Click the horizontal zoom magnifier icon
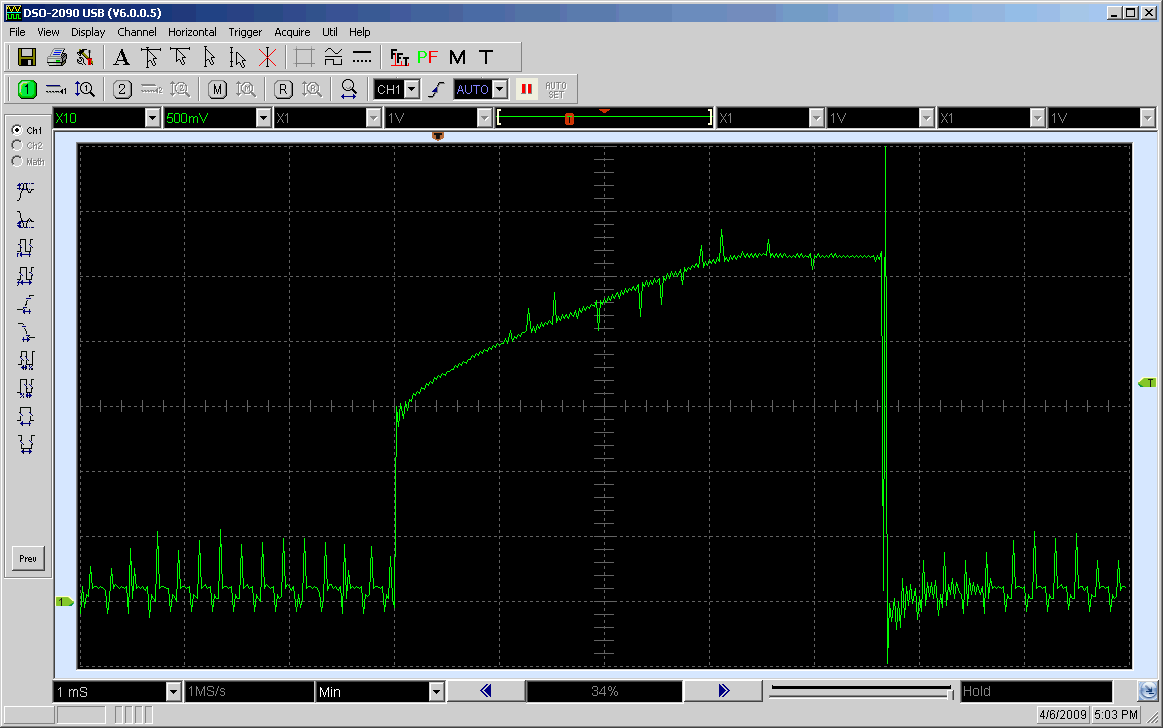This screenshot has width=1163, height=728. (348, 89)
